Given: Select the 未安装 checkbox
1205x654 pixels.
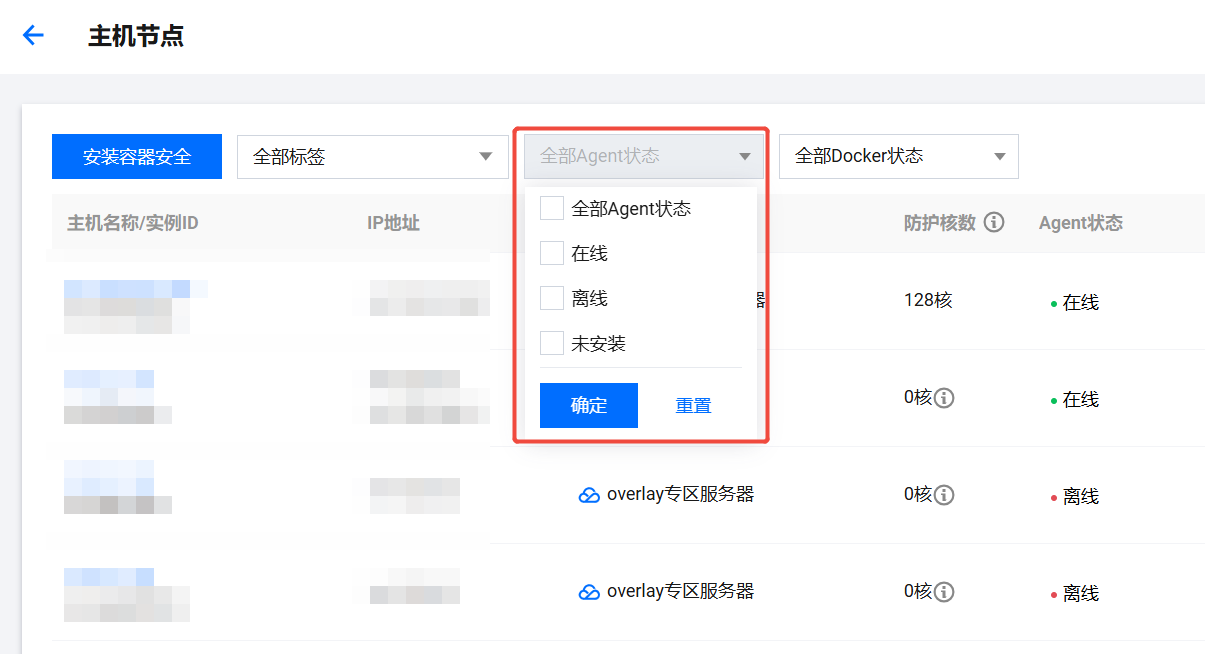Looking at the screenshot, I should coord(552,343).
